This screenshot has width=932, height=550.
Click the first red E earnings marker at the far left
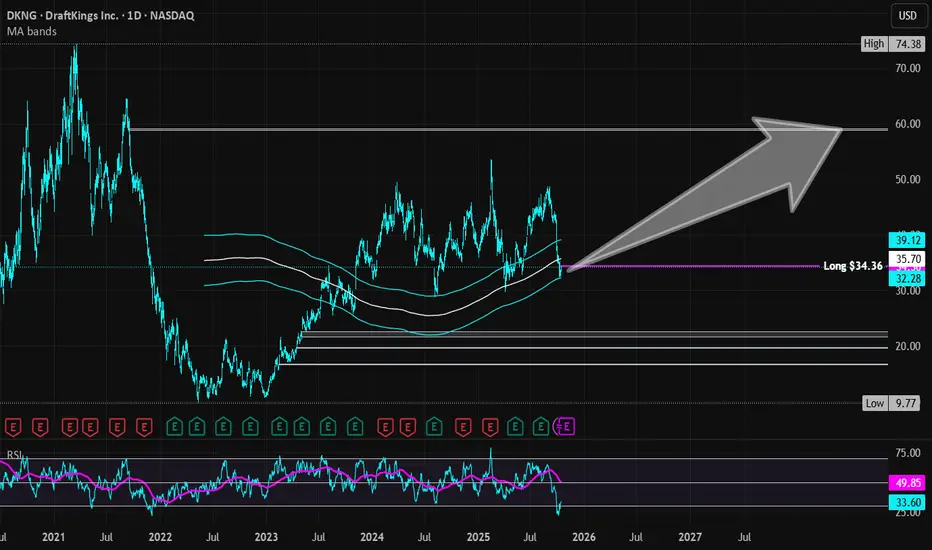tap(13, 427)
